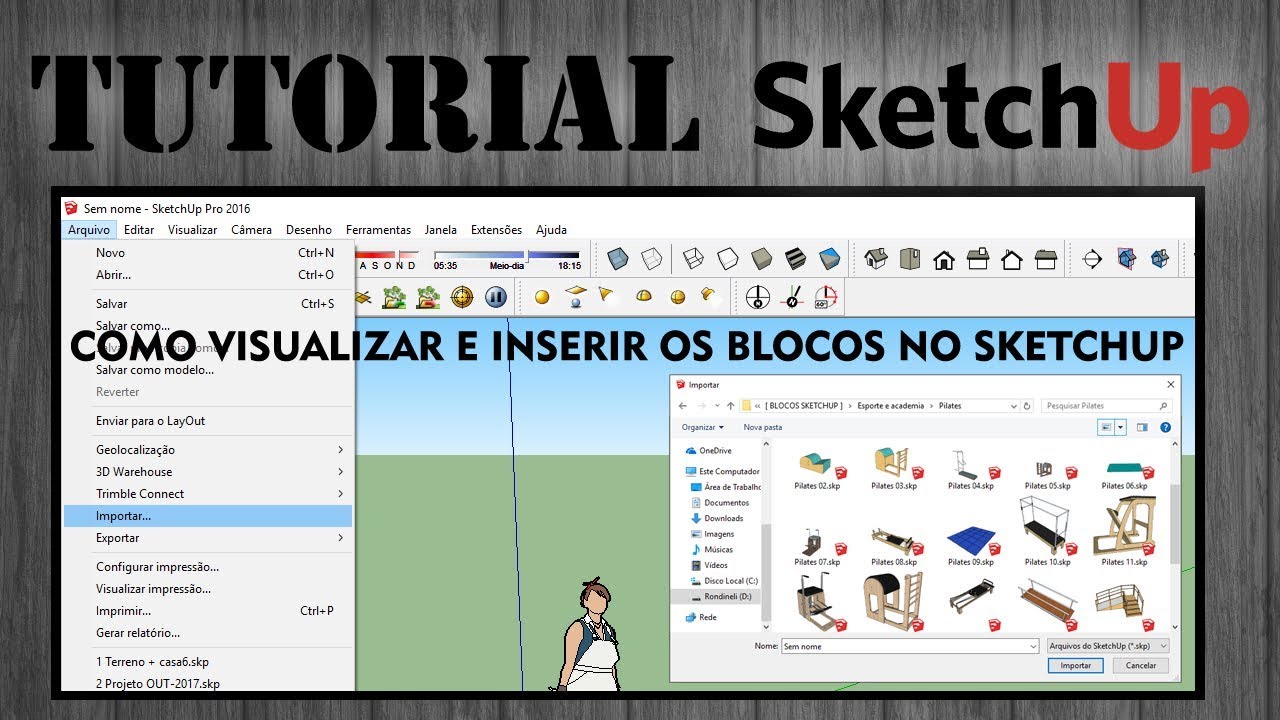Click the Importar button in the dialog
Image resolution: width=1280 pixels, height=720 pixels.
tap(1076, 665)
